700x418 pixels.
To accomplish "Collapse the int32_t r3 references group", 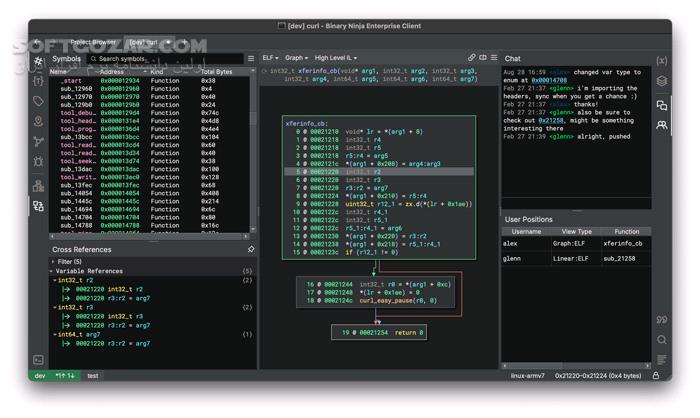I will 55,307.
